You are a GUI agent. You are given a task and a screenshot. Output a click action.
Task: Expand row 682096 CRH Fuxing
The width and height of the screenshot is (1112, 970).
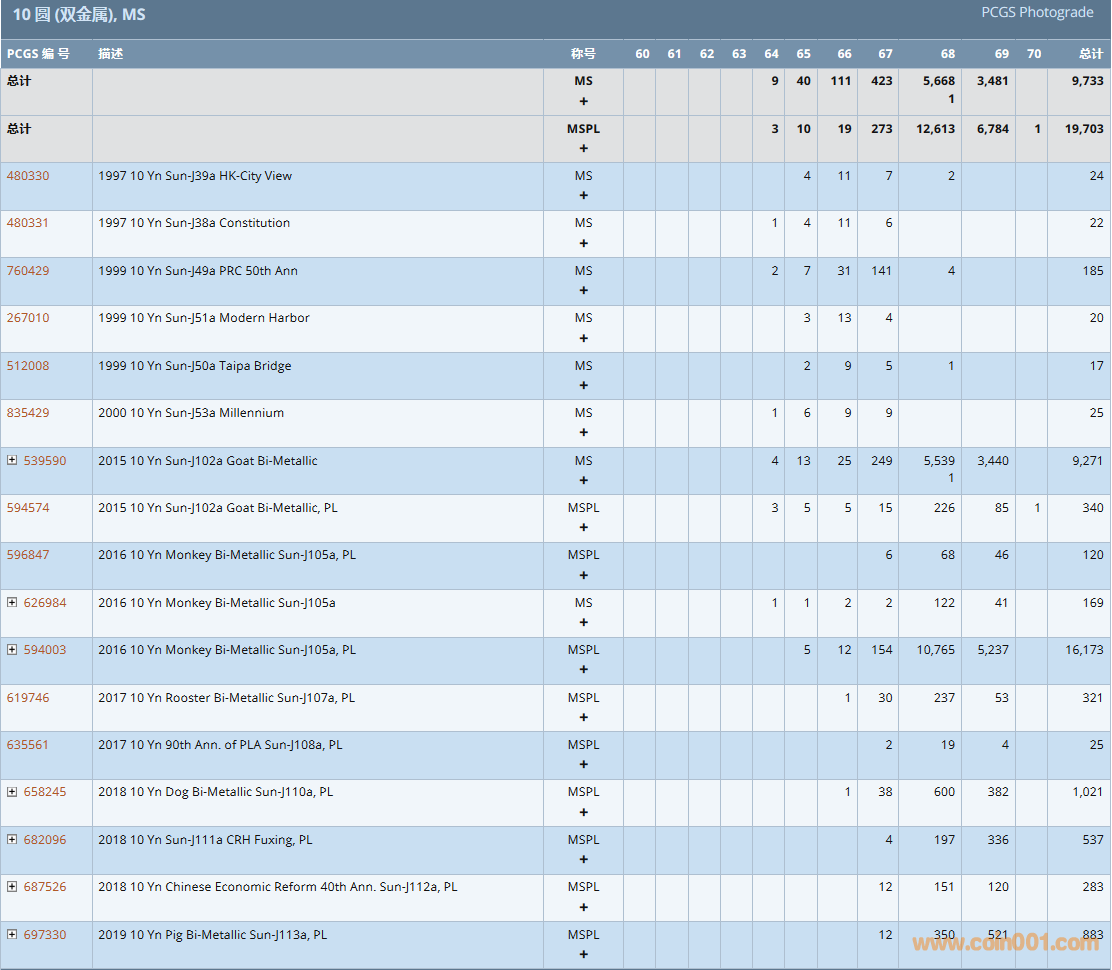(x=12, y=840)
